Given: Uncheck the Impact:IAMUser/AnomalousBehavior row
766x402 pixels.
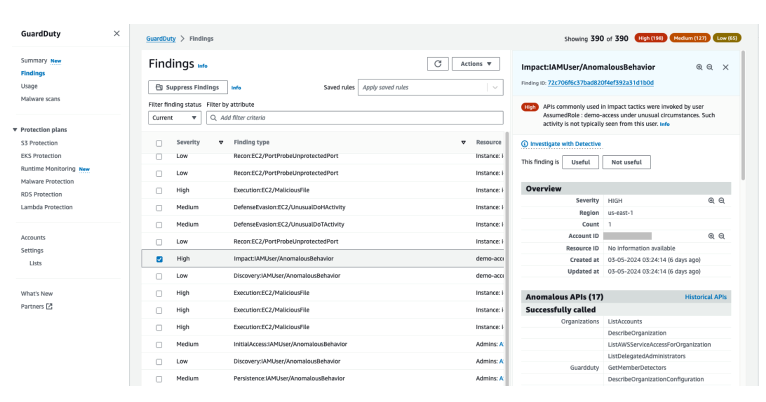Looking at the screenshot, I should [159, 259].
